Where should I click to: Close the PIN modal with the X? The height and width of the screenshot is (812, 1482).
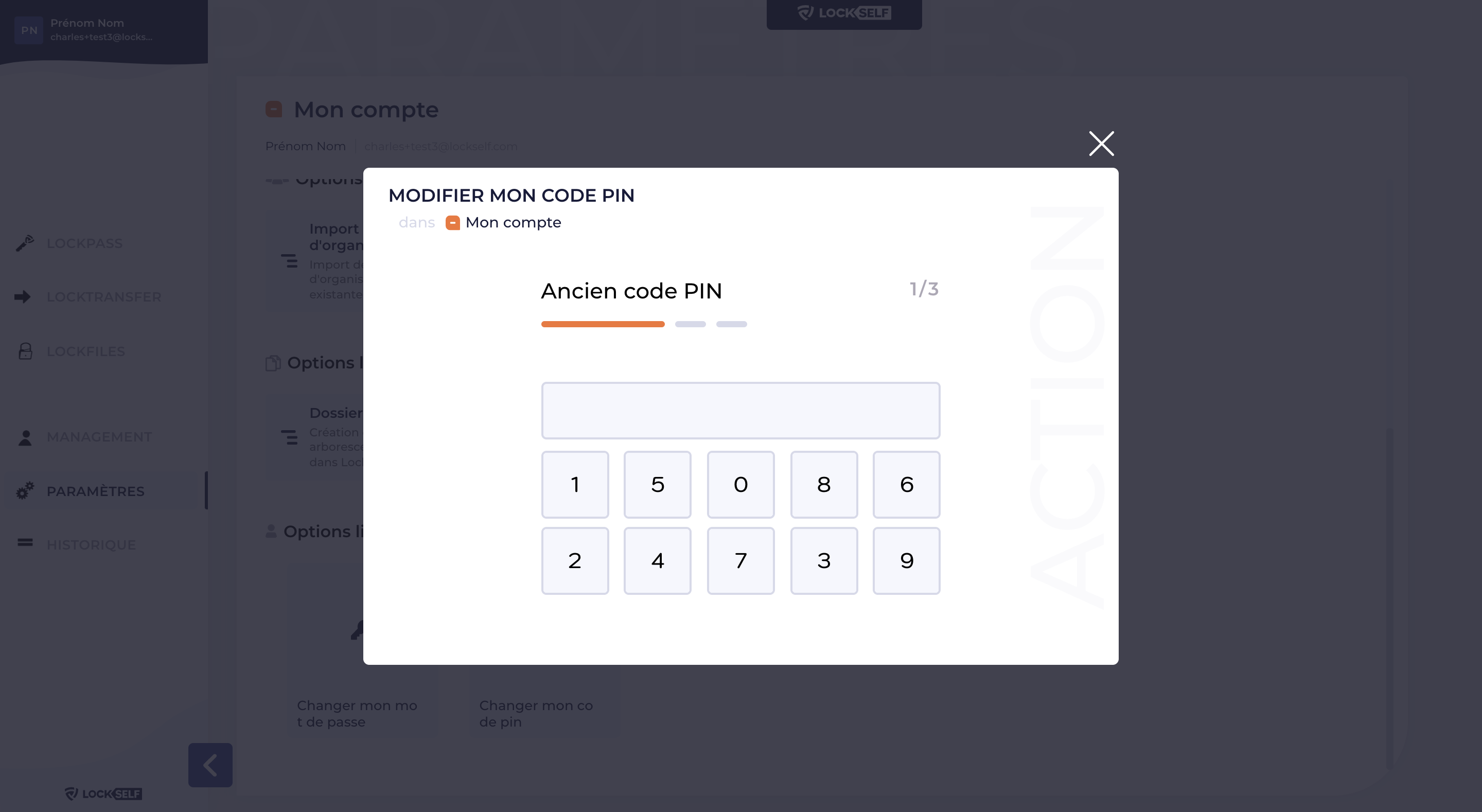pos(1101,144)
